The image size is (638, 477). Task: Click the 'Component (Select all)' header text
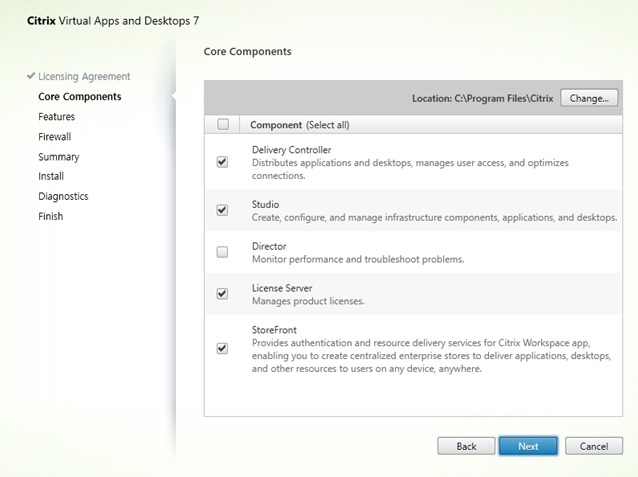tap(299, 125)
